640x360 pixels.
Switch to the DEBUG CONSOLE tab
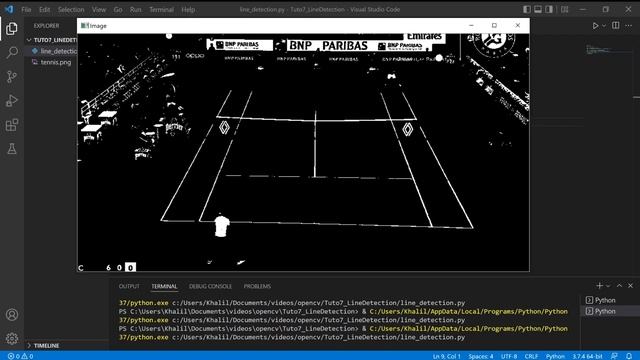pos(210,286)
